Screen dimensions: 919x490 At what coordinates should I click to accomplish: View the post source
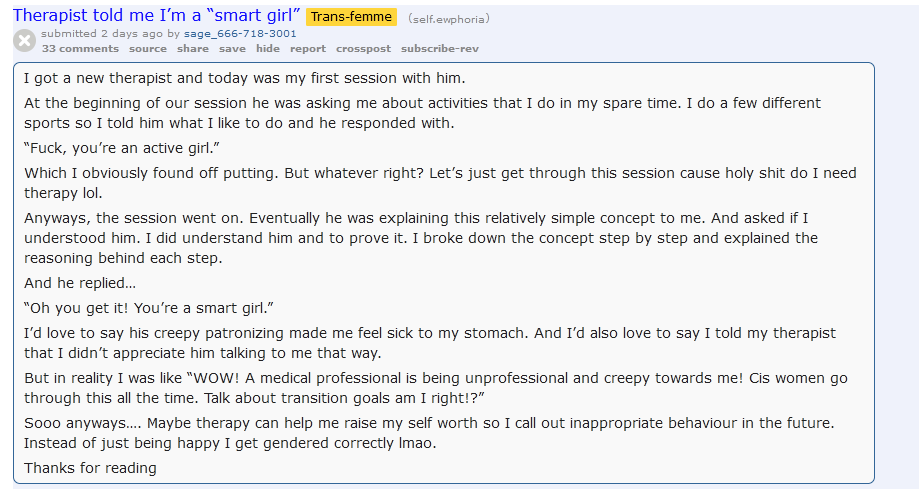click(148, 48)
